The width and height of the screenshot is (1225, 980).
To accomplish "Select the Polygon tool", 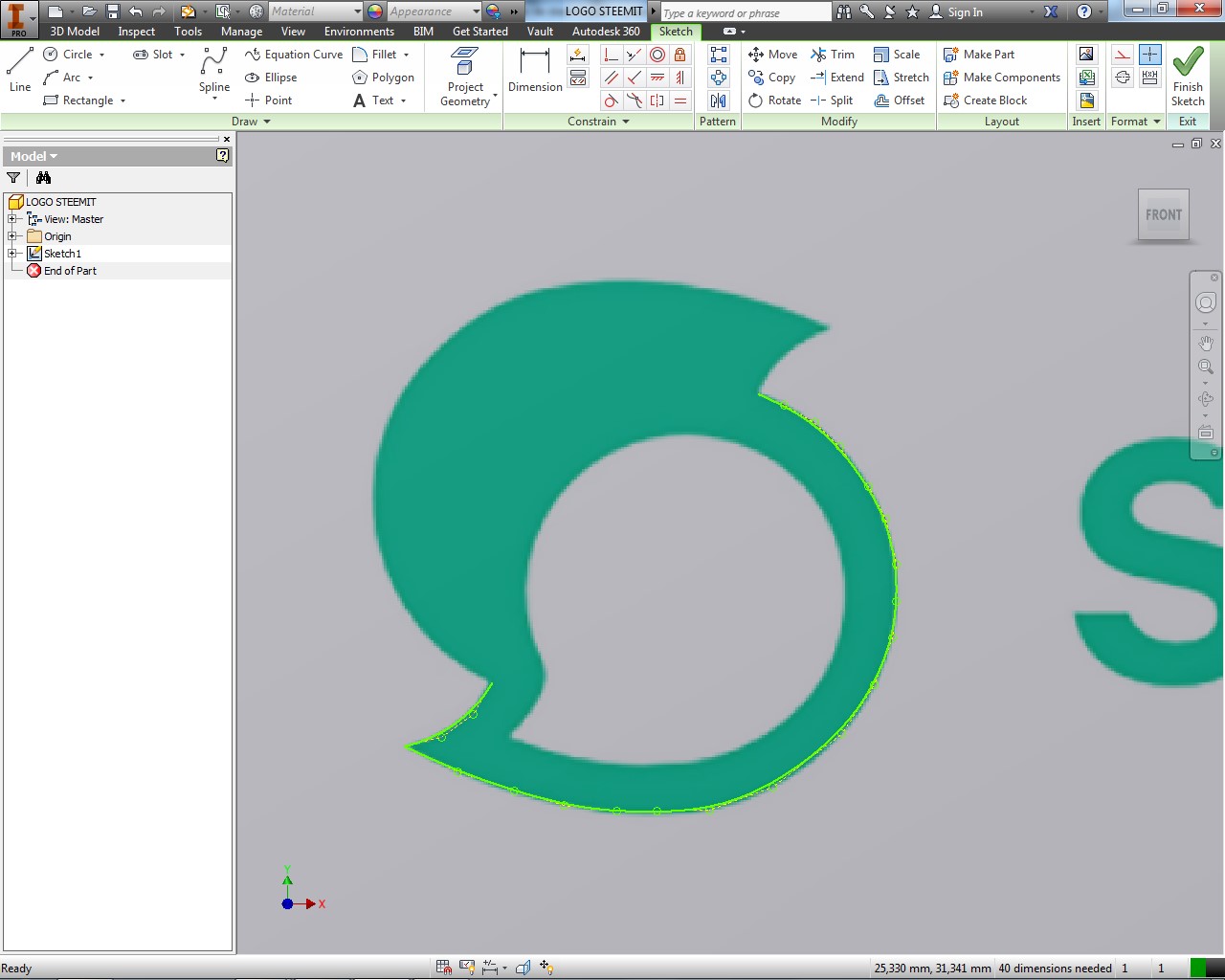I will pyautogui.click(x=383, y=78).
